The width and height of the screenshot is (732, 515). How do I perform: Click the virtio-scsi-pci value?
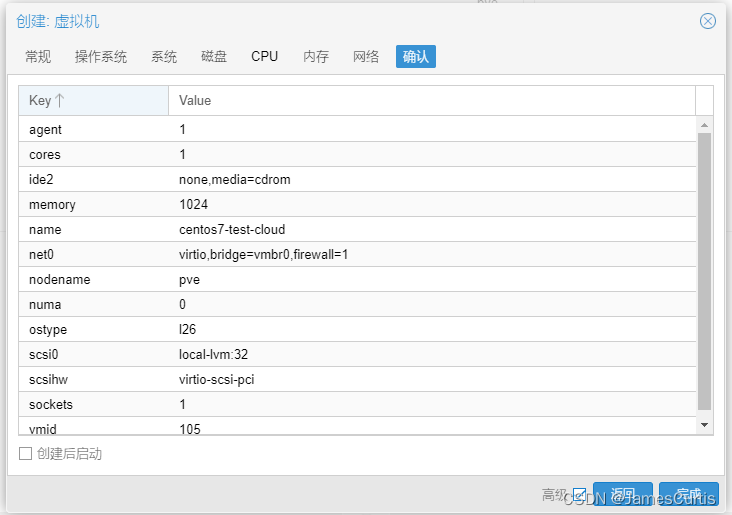(x=217, y=380)
